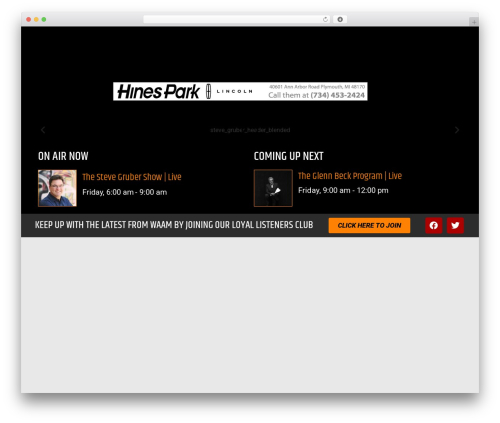Viewport: 500px width, 423px height.
Task: Go to next slide with right arrow
Action: (x=457, y=130)
